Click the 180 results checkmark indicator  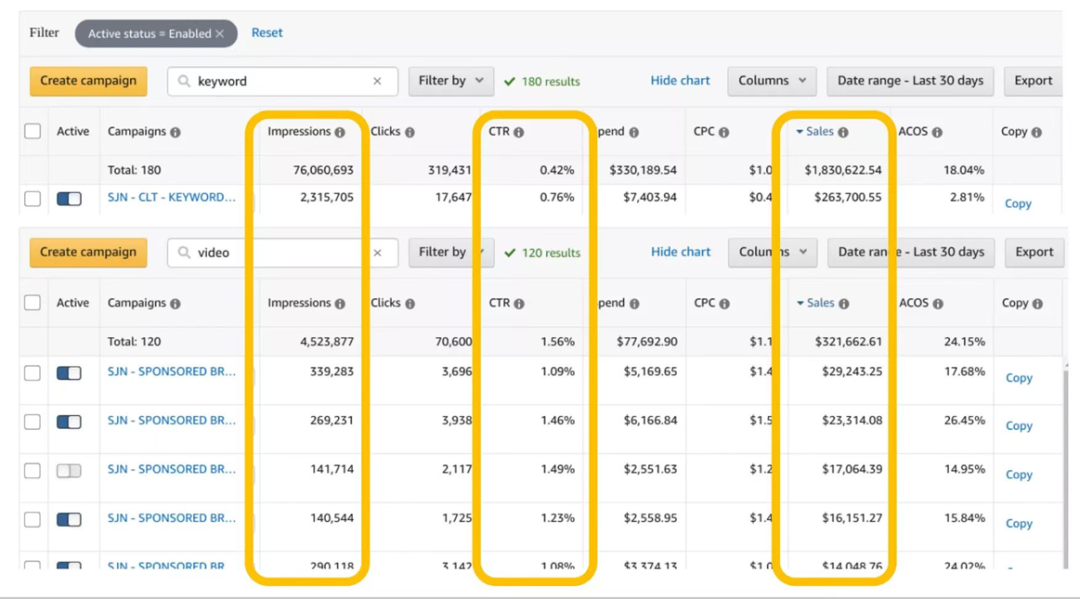point(542,81)
